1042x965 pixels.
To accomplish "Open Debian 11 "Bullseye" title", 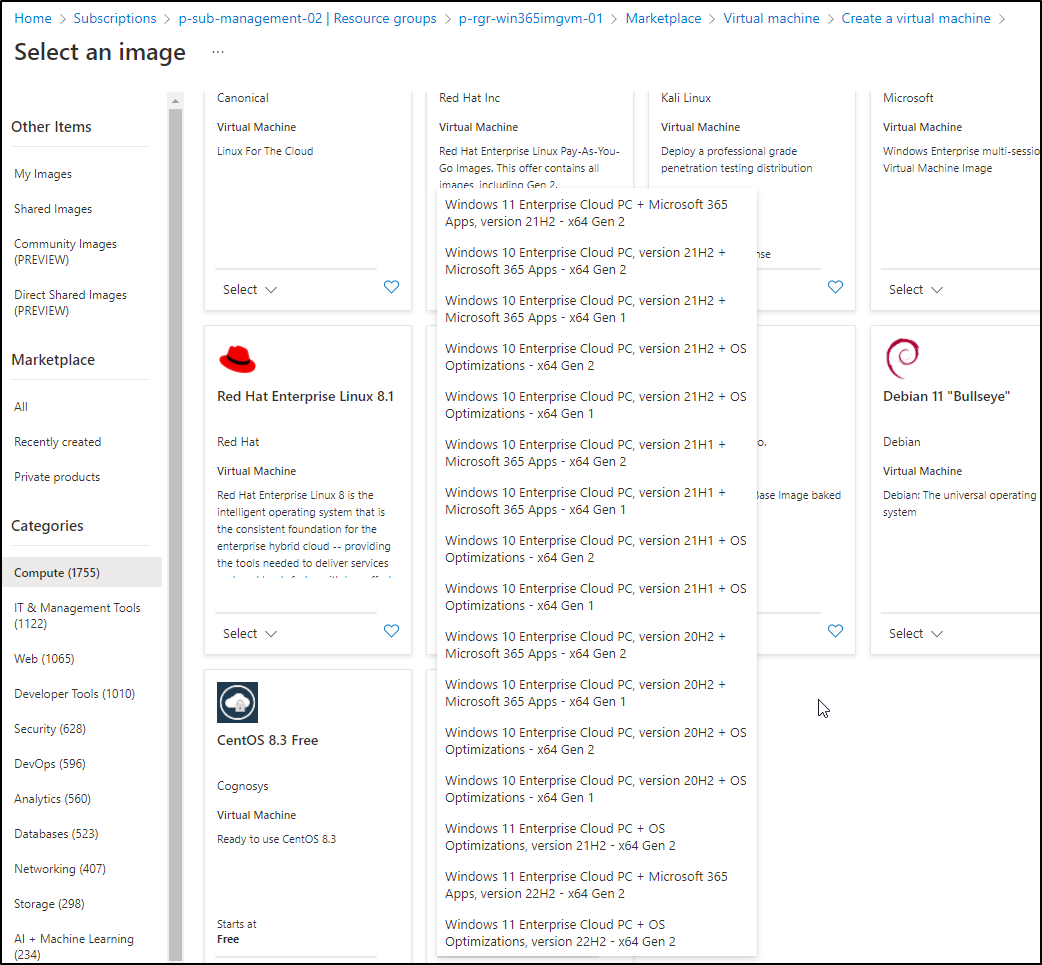I will tap(946, 396).
